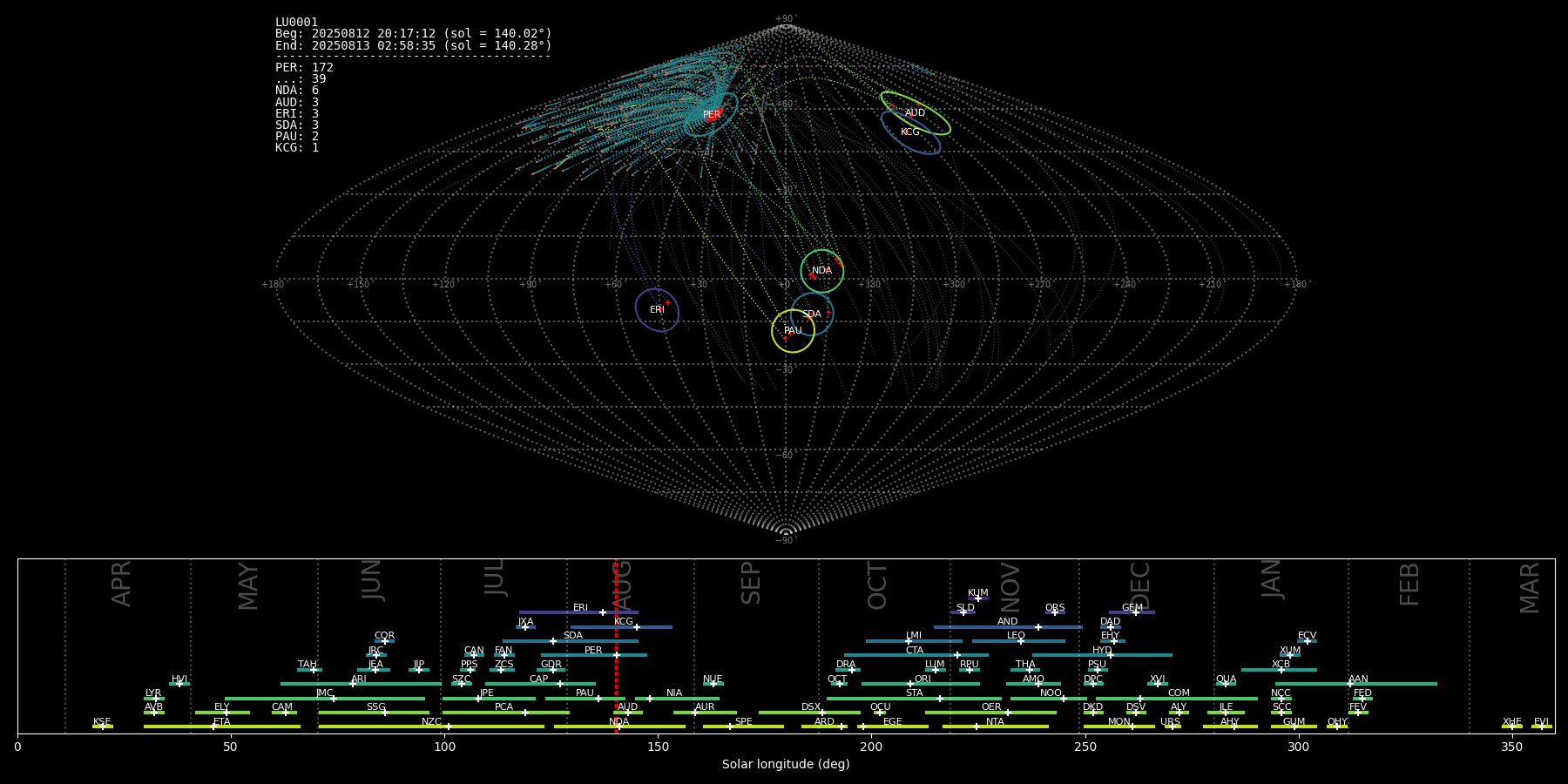The image size is (1568, 784).
Task: Click the 'AUD: 3' count entry
Action: pyautogui.click(x=297, y=102)
